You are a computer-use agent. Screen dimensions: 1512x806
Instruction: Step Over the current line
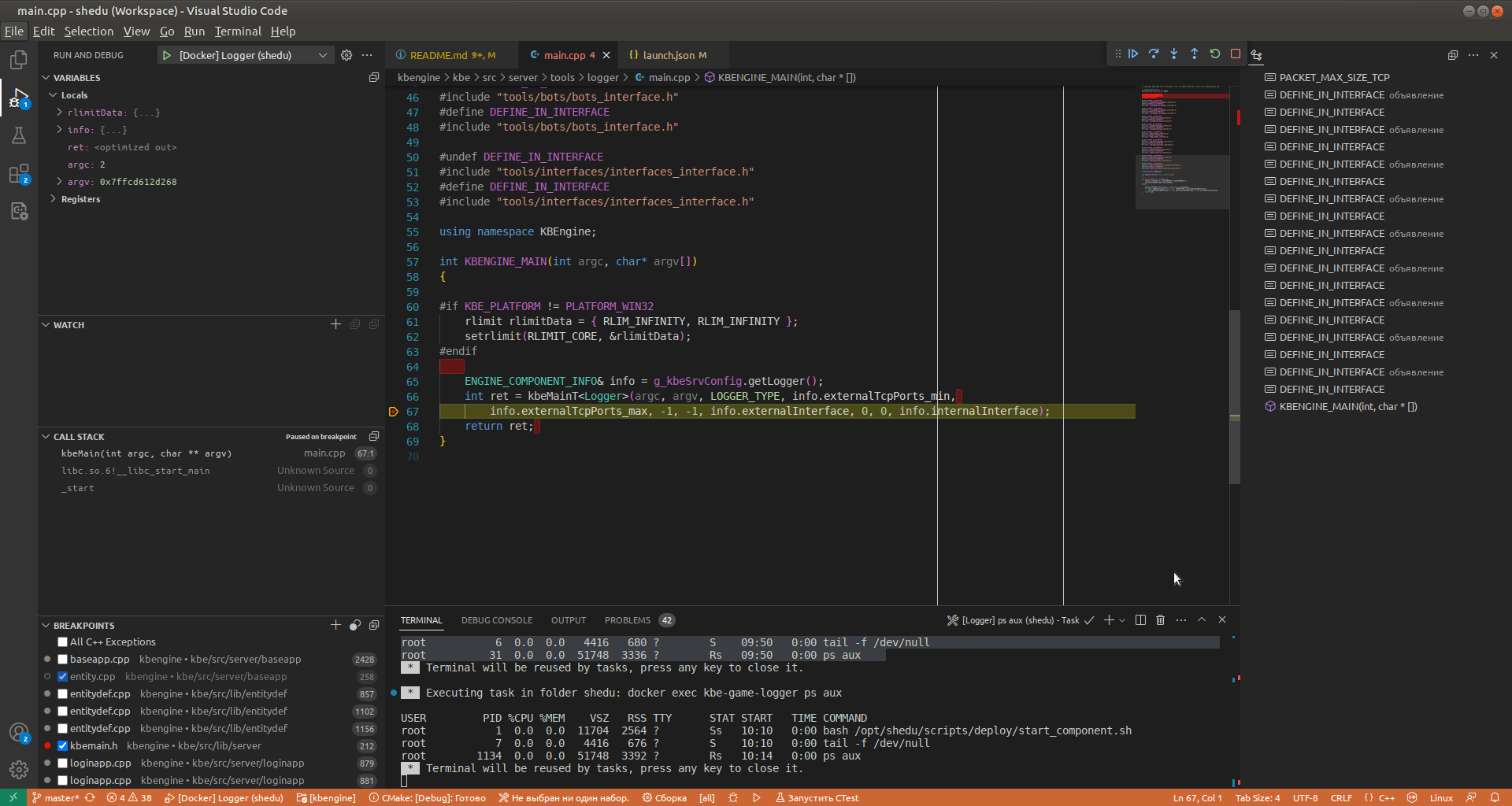(1154, 54)
